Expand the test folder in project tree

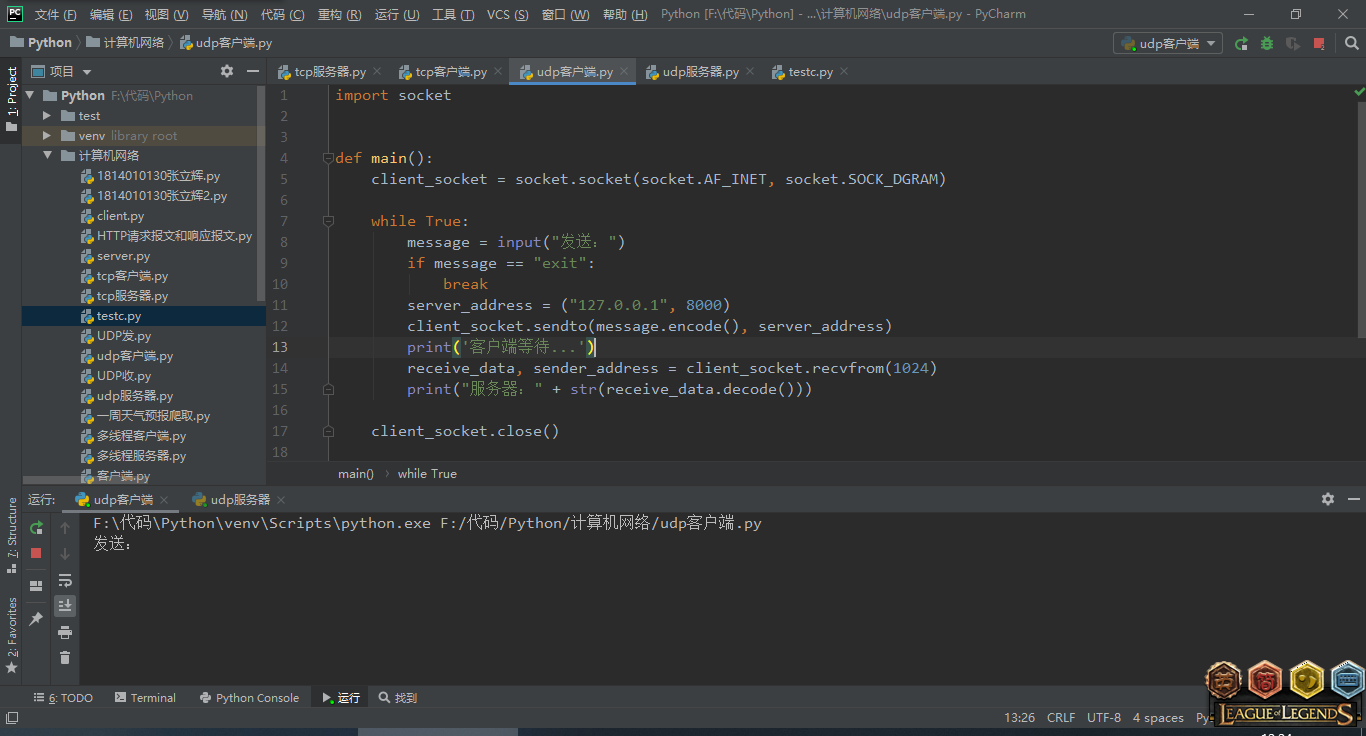pyautogui.click(x=47, y=116)
